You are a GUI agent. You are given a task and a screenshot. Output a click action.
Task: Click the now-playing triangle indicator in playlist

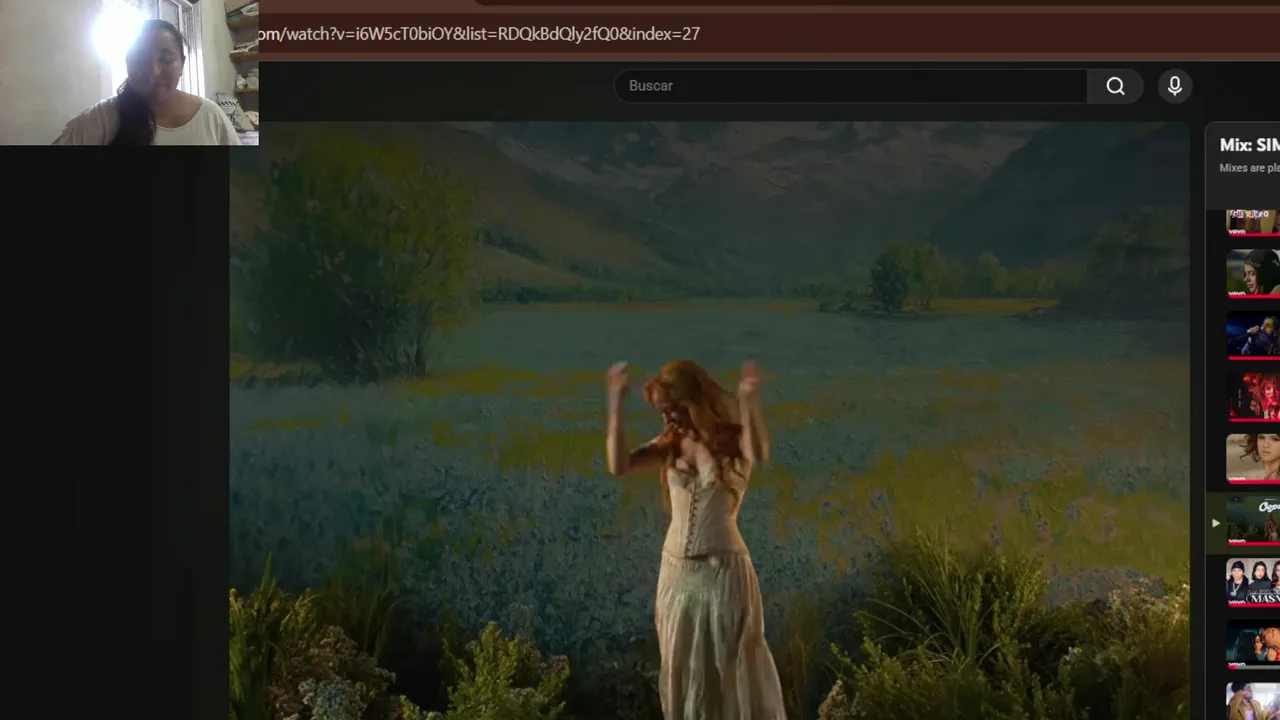pyautogui.click(x=1215, y=523)
